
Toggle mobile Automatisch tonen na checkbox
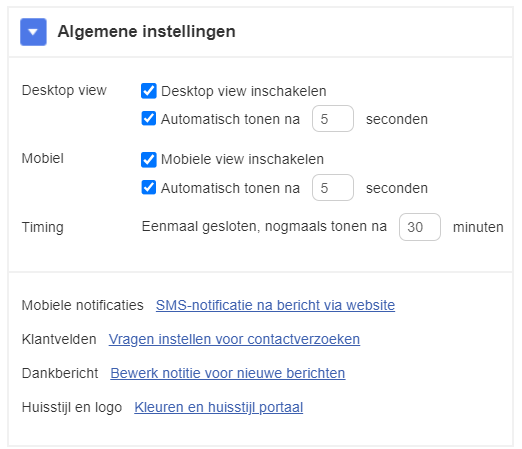(x=149, y=187)
